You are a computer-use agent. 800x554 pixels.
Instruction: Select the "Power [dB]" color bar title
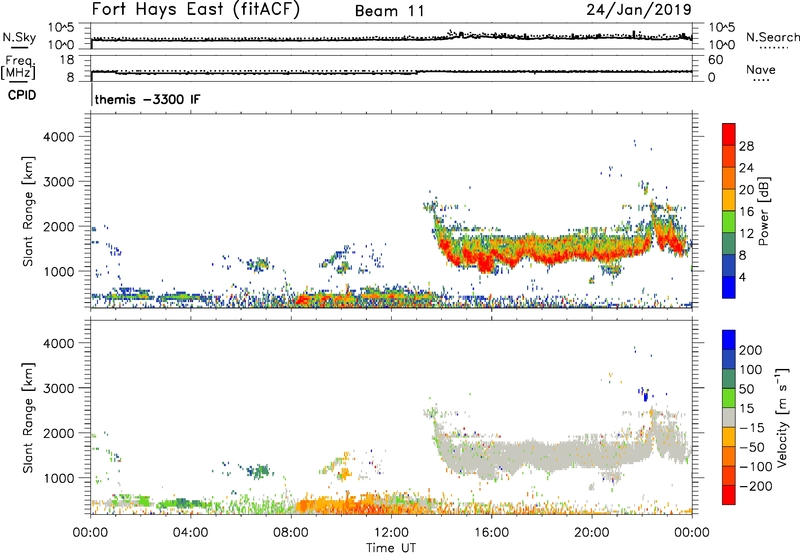pyautogui.click(x=764, y=211)
